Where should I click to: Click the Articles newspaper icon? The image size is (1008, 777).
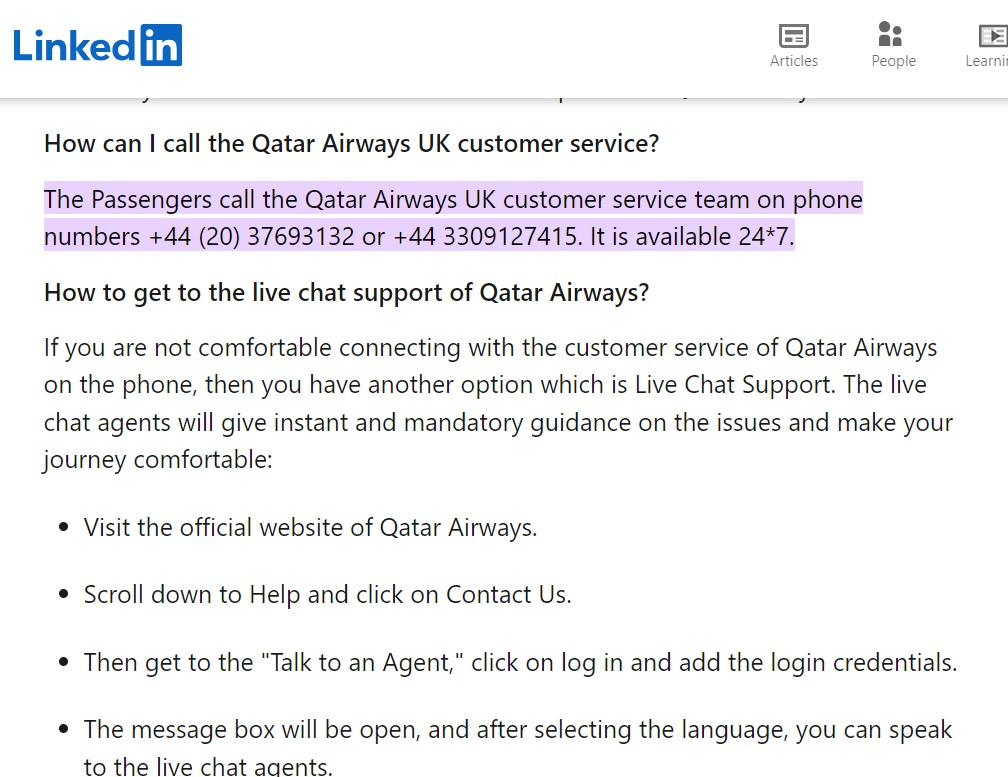(794, 36)
